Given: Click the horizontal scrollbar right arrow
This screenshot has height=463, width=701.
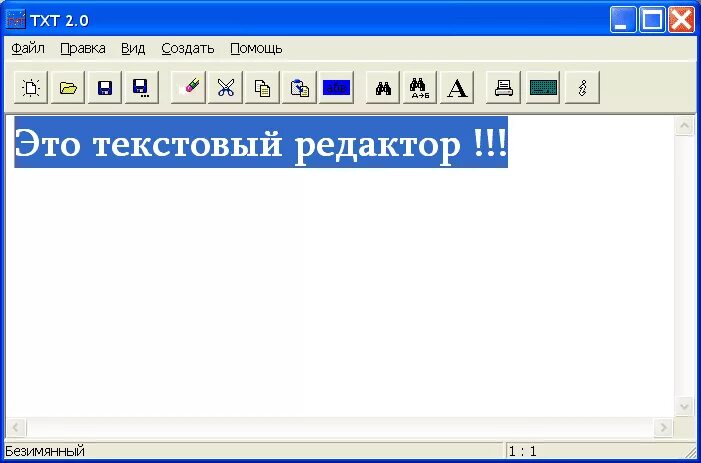Looking at the screenshot, I should tap(663, 428).
